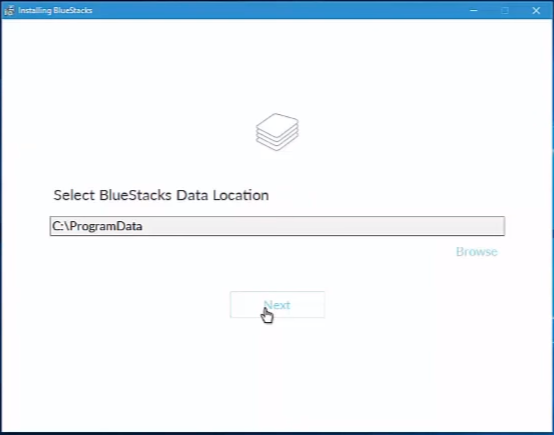554x435 pixels.
Task: Close the BlueStacks installer window
Action: point(536,10)
